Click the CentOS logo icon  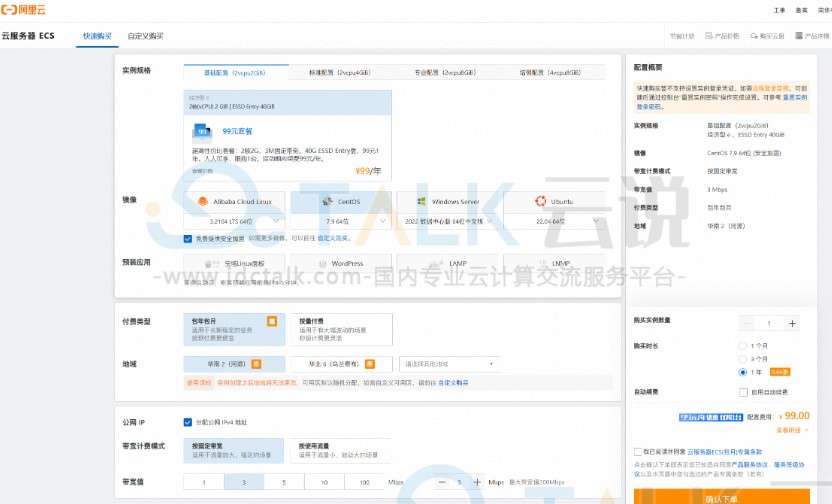(327, 202)
